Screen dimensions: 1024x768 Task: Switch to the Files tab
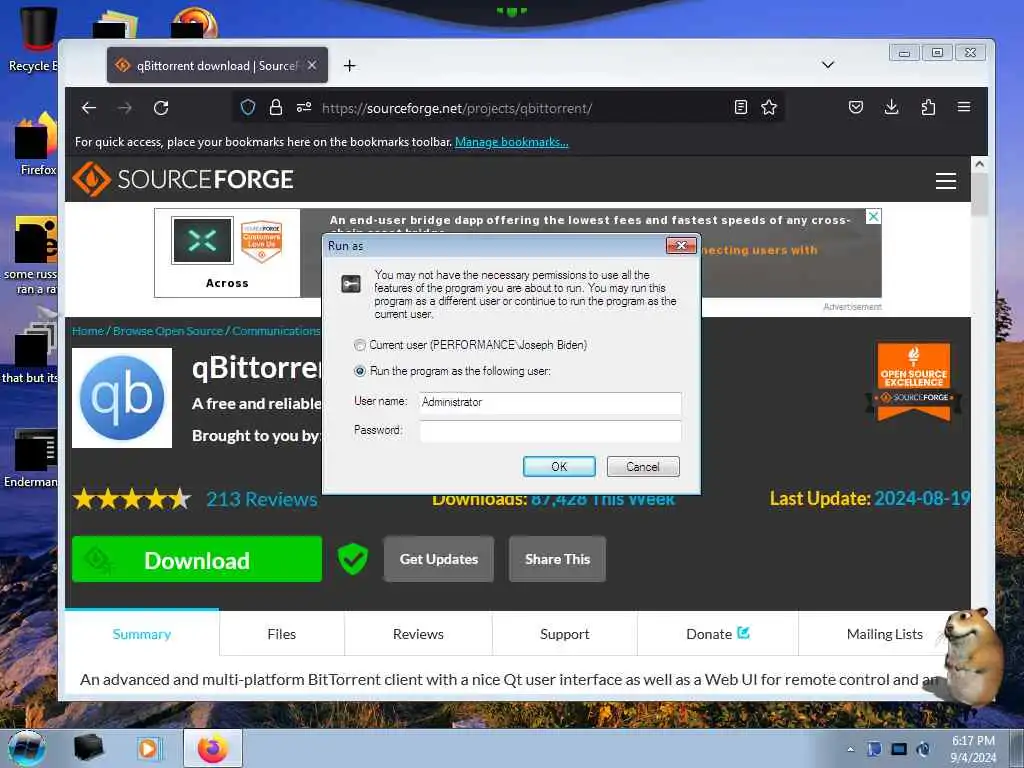point(281,633)
